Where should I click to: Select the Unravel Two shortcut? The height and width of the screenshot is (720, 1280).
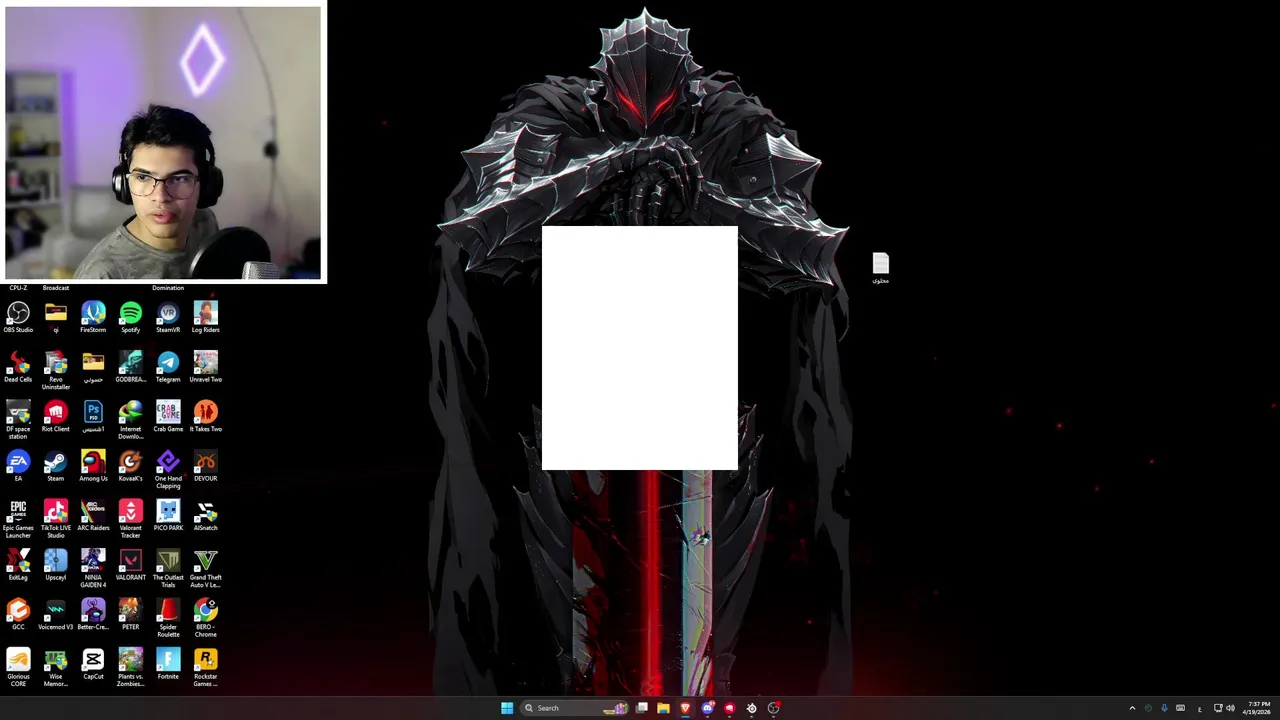(205, 367)
